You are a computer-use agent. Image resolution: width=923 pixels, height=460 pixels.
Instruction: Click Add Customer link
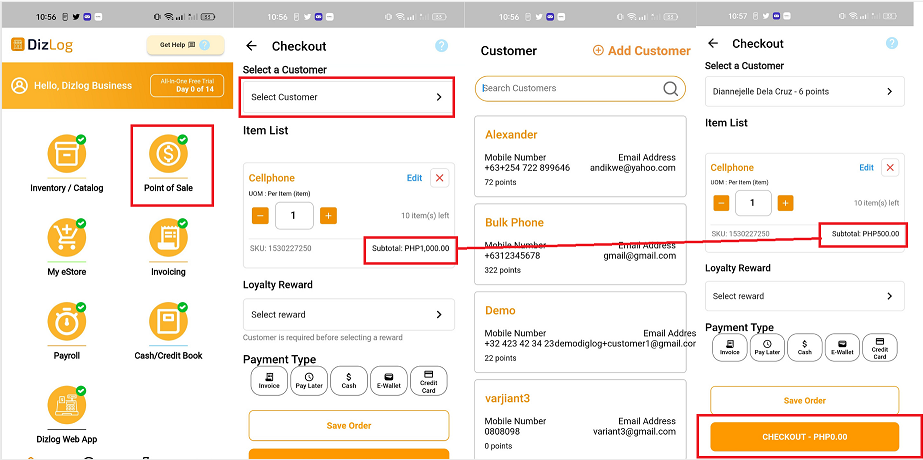[642, 51]
